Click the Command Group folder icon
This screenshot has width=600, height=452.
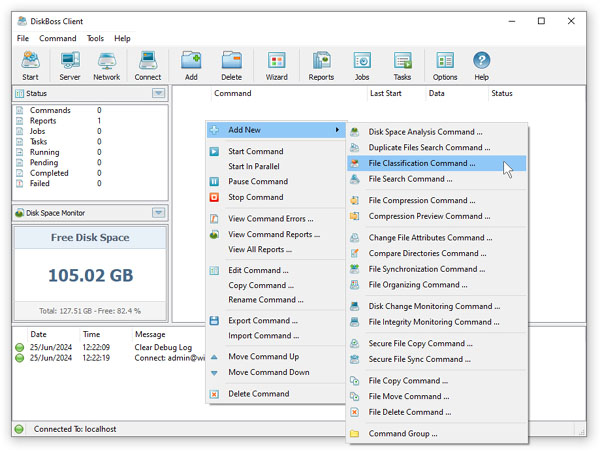(355, 434)
